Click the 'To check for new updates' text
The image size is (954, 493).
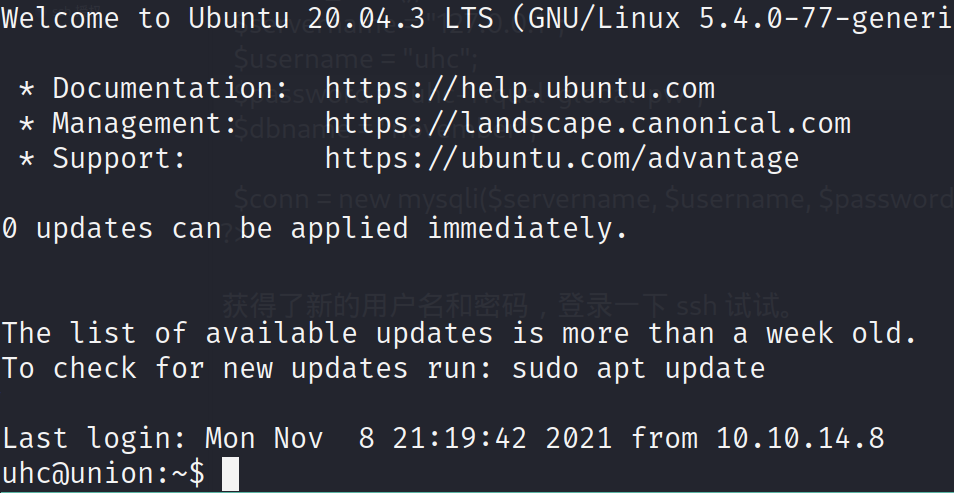[x=204, y=369]
